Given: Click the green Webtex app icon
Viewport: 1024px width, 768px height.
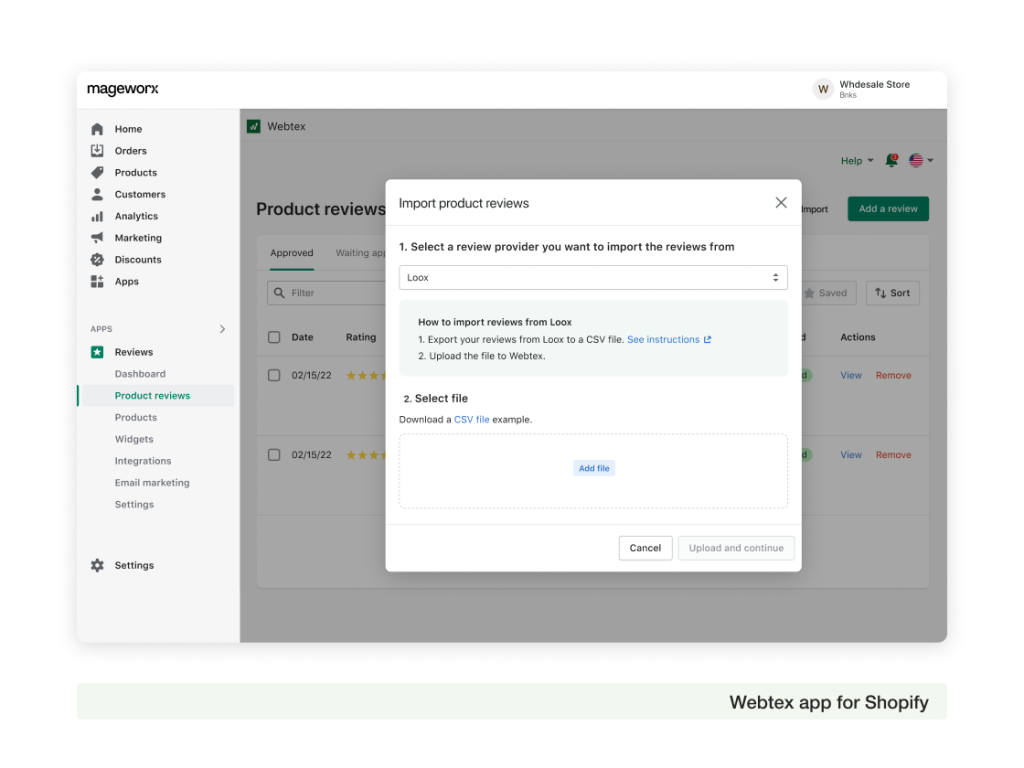Looking at the screenshot, I should pos(253,126).
